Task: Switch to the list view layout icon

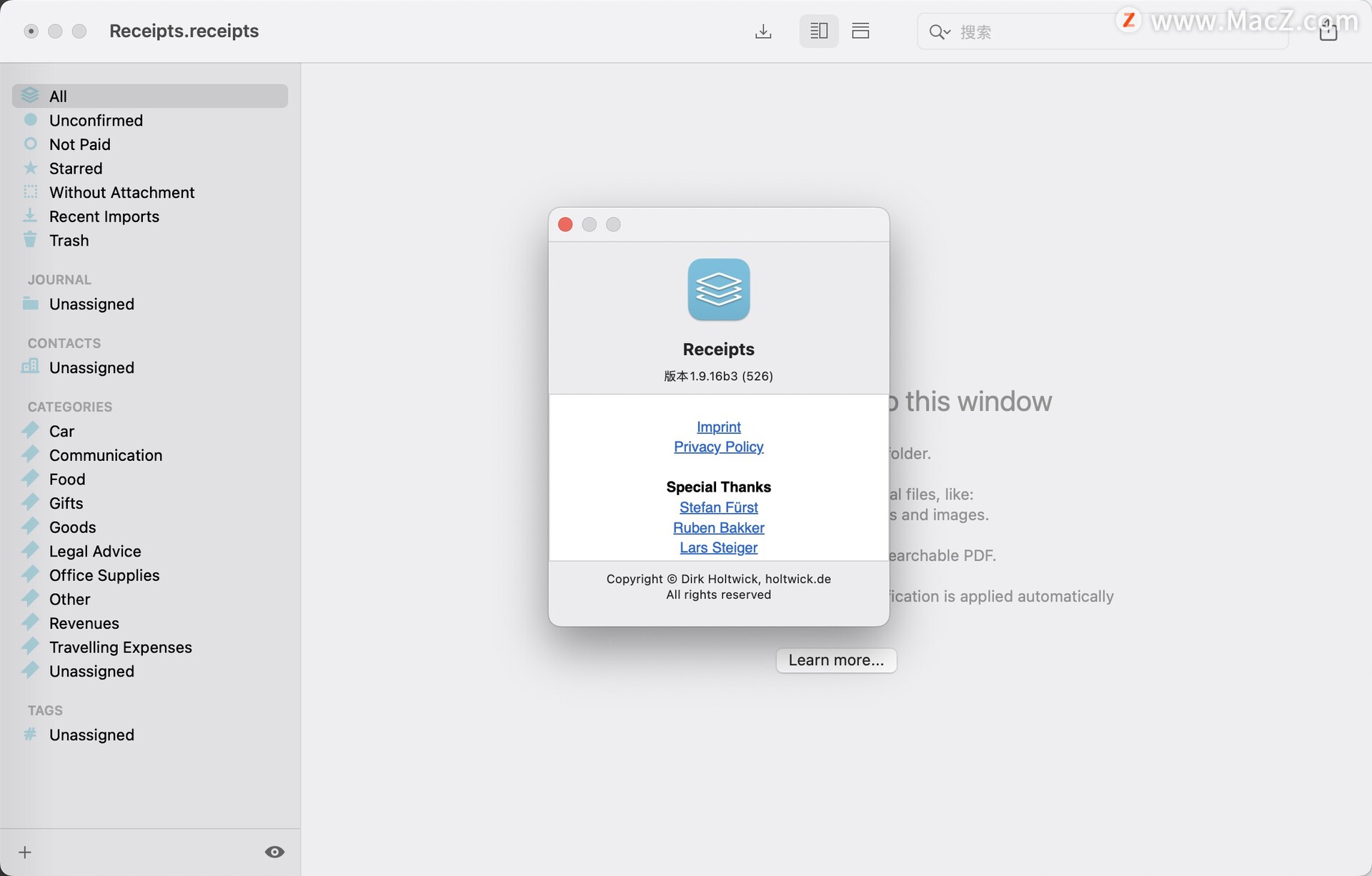Action: point(860,31)
